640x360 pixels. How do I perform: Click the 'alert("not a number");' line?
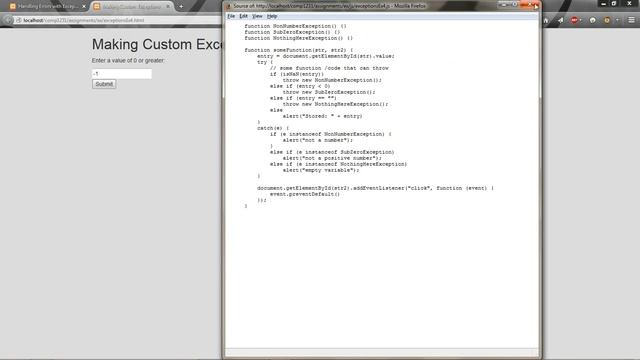(x=318, y=140)
